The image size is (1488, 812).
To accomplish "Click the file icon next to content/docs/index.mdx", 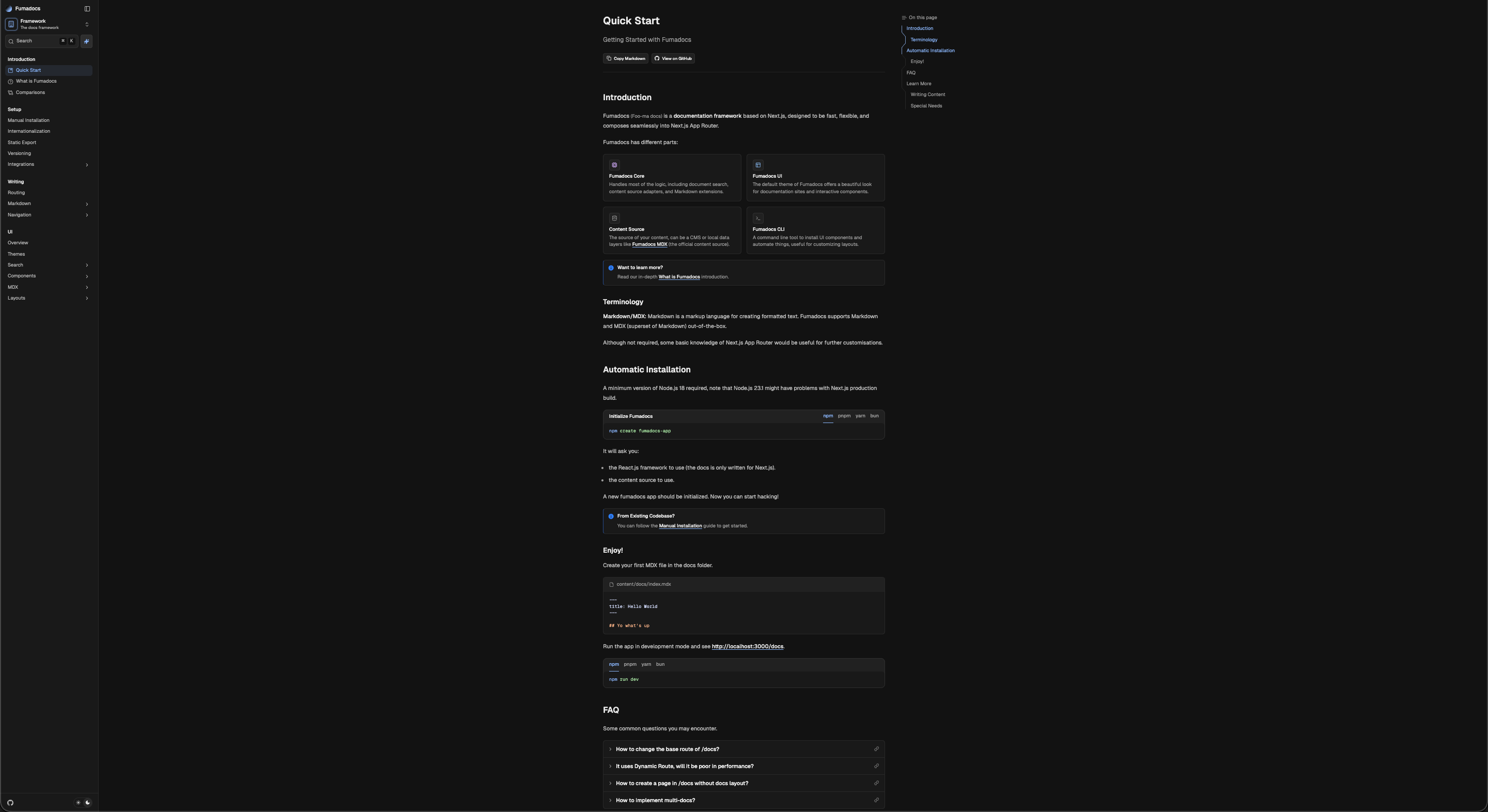I will point(612,584).
